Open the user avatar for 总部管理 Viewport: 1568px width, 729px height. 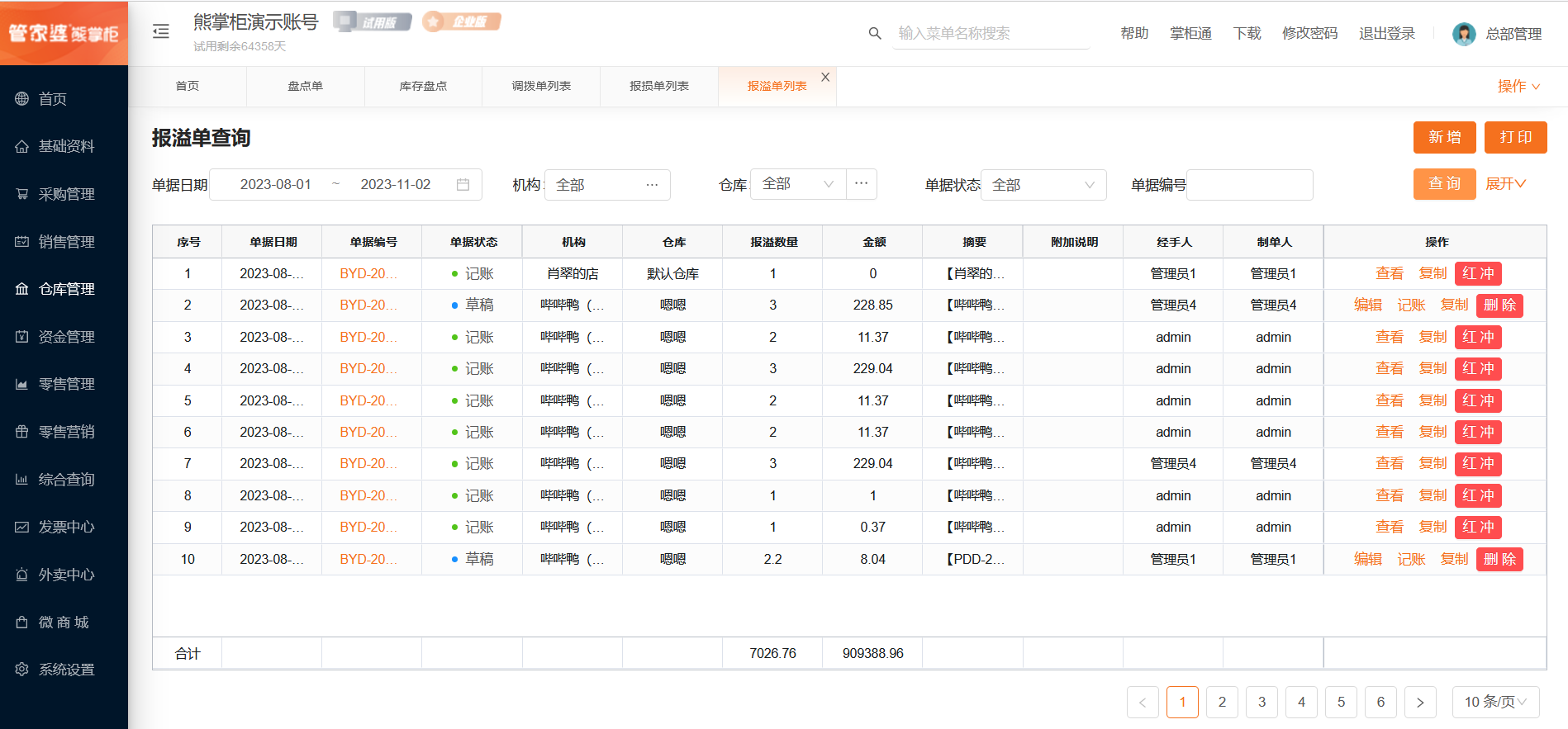1464,34
